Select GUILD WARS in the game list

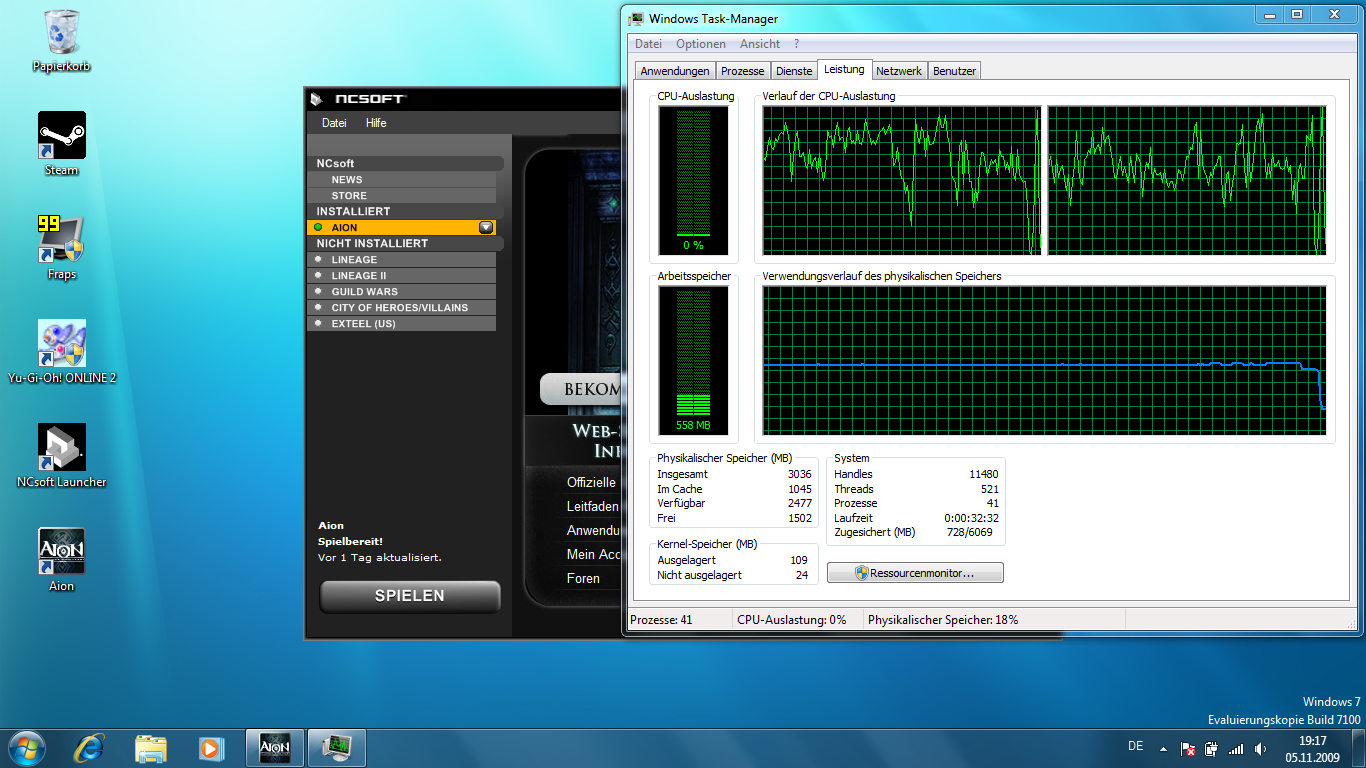[402, 292]
